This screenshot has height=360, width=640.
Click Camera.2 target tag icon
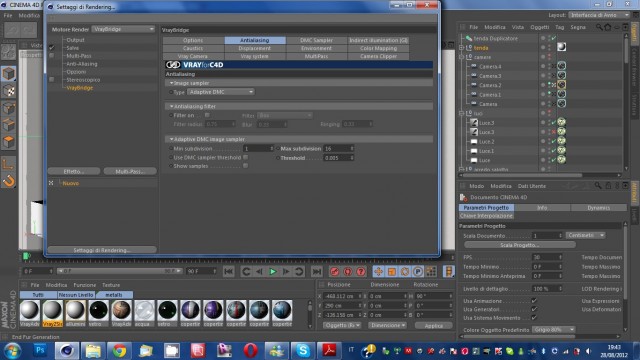tap(562, 85)
